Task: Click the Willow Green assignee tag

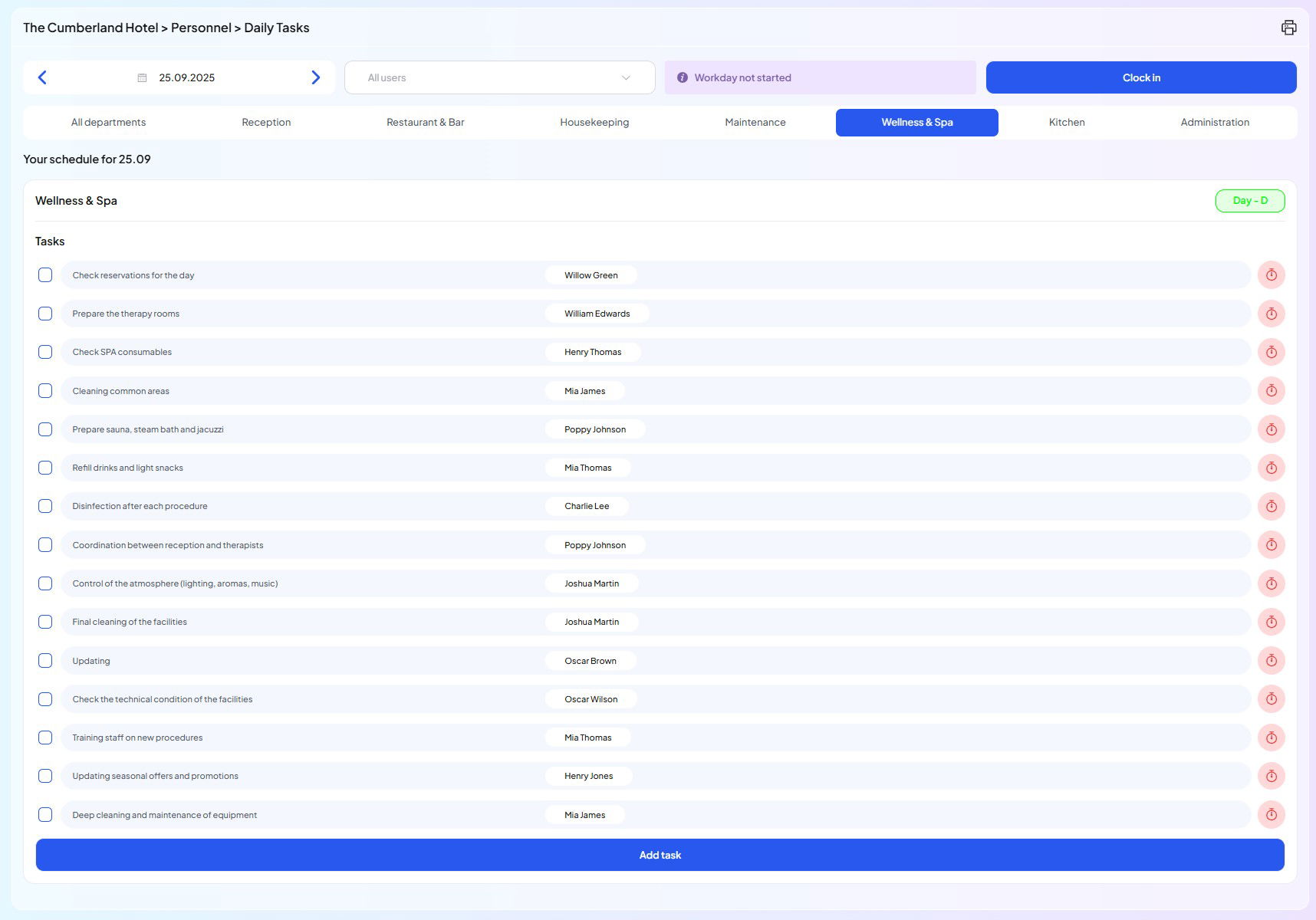Action: tap(591, 275)
